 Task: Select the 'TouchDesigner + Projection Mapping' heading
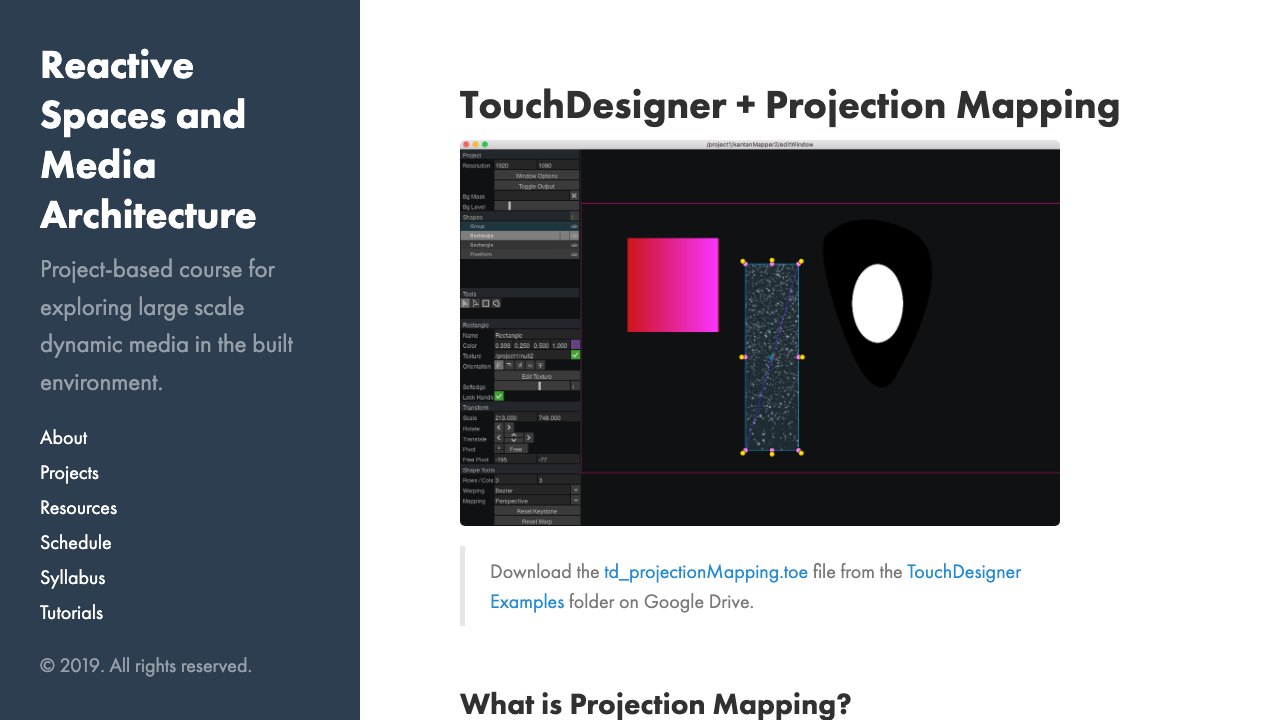point(790,106)
